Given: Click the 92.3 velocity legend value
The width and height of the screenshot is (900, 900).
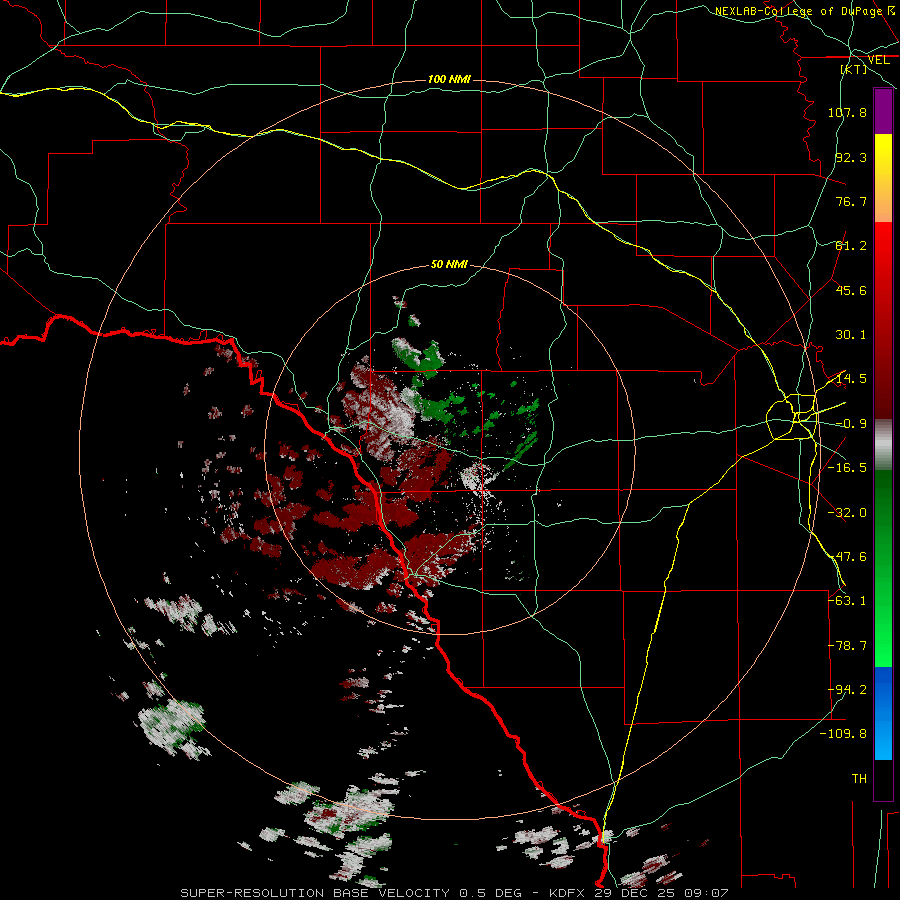Looking at the screenshot, I should coord(851,157).
